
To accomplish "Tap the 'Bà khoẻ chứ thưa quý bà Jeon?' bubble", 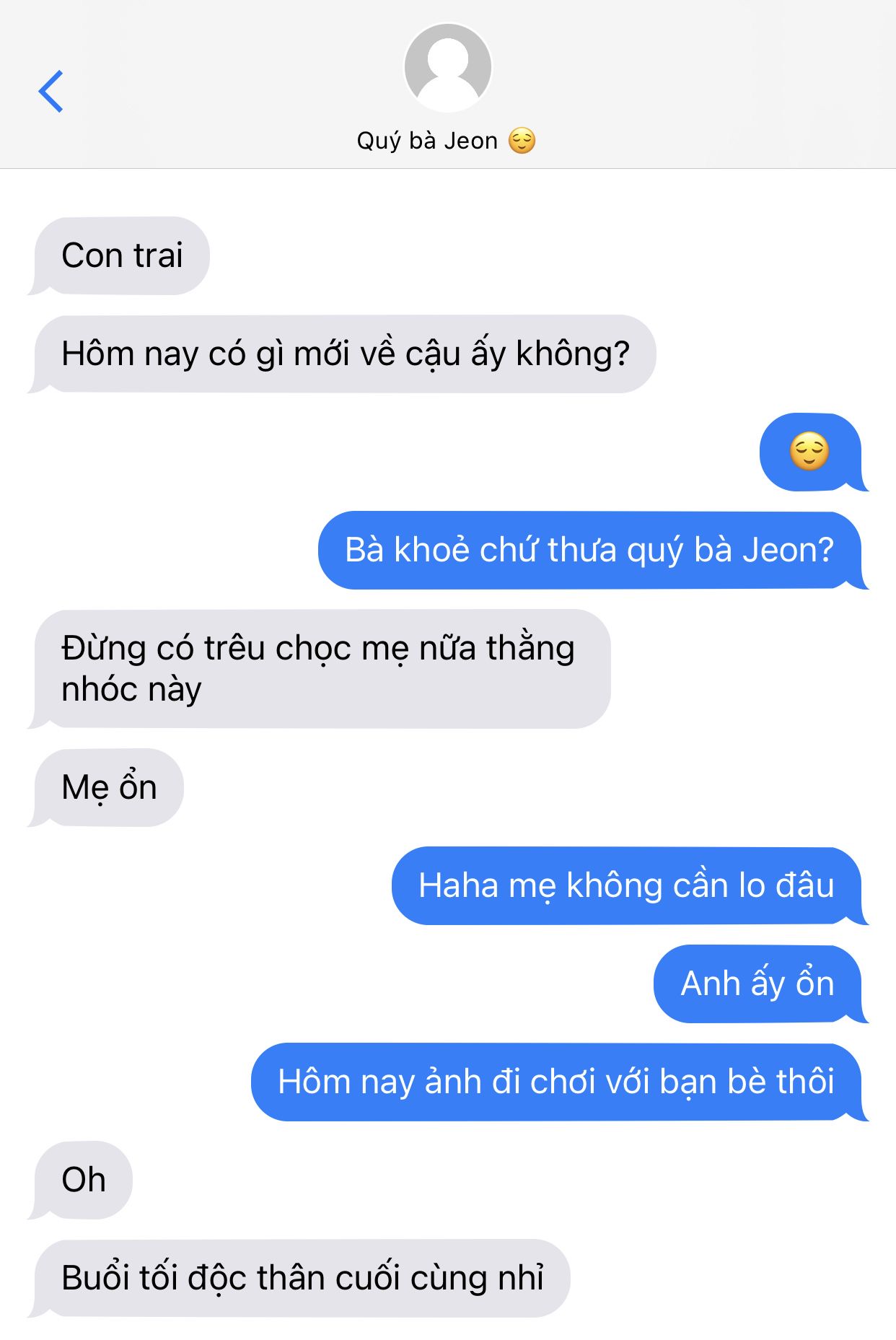I will tap(593, 551).
